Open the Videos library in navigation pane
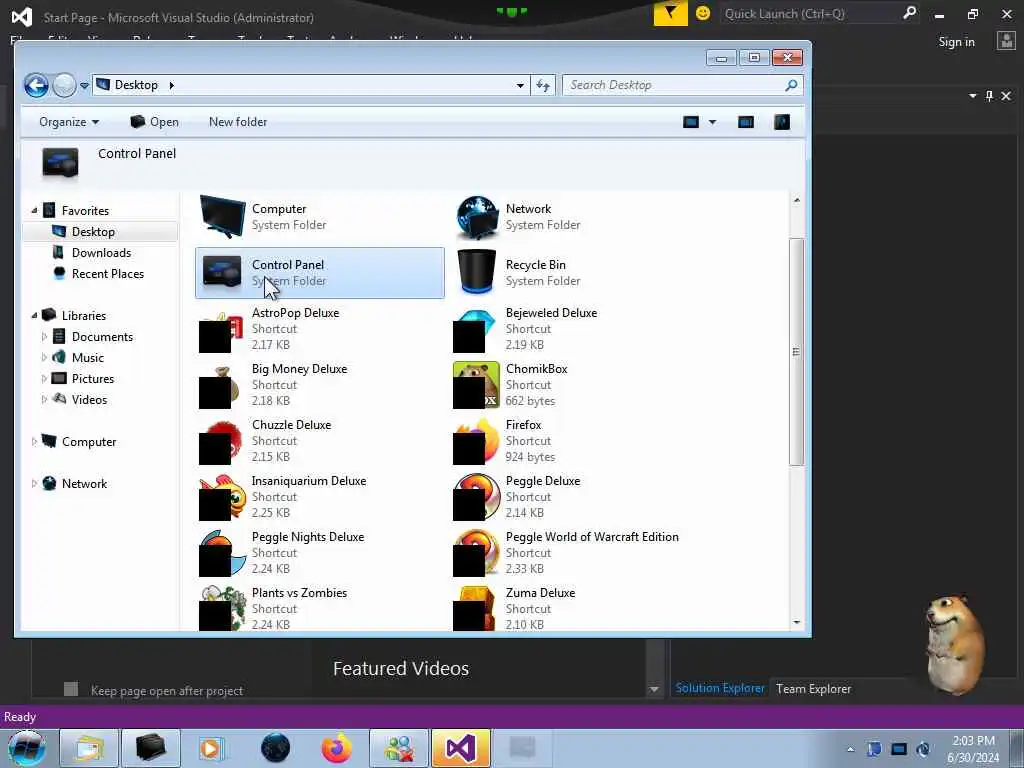Viewport: 1024px width, 768px height. click(x=89, y=400)
